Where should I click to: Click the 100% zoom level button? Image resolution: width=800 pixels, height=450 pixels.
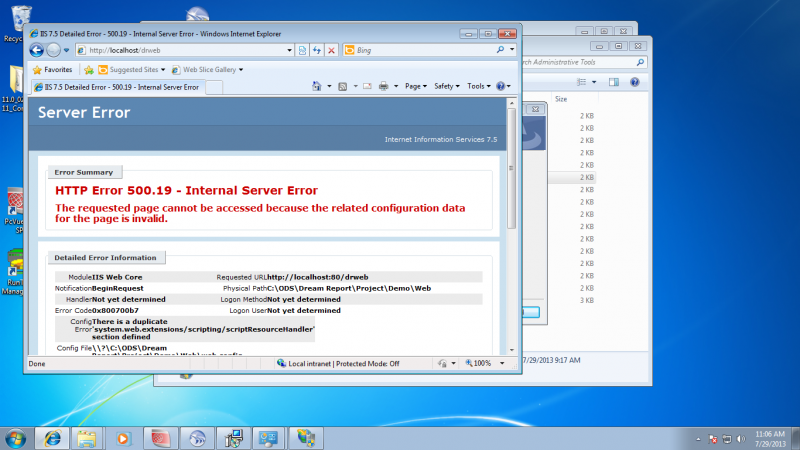point(479,363)
